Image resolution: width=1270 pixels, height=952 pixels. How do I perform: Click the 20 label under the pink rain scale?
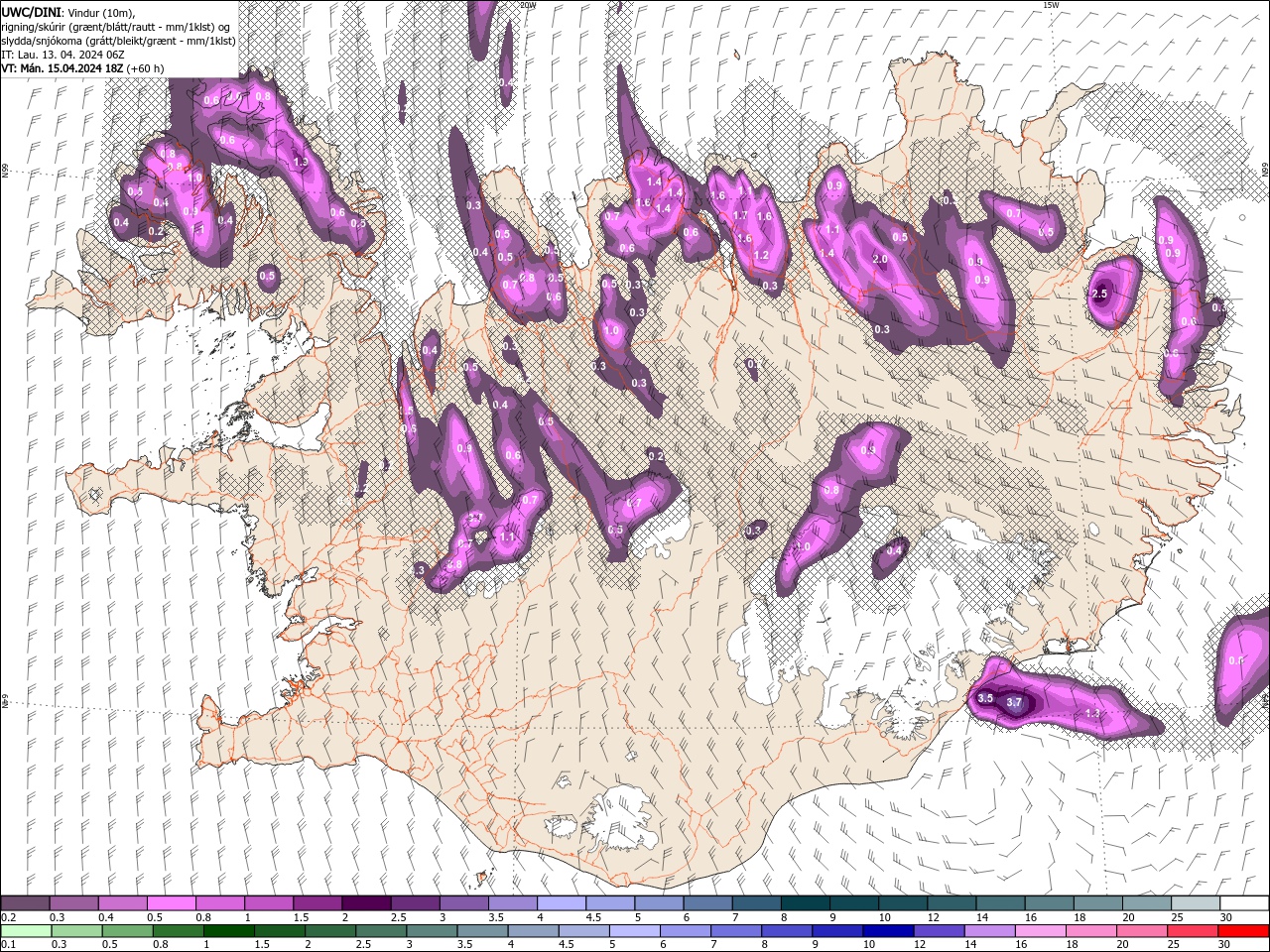pos(1123,945)
